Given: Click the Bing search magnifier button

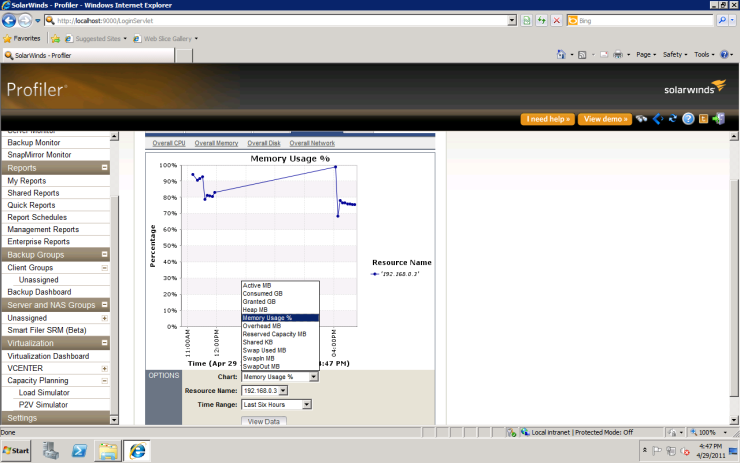Looking at the screenshot, I should [722, 20].
